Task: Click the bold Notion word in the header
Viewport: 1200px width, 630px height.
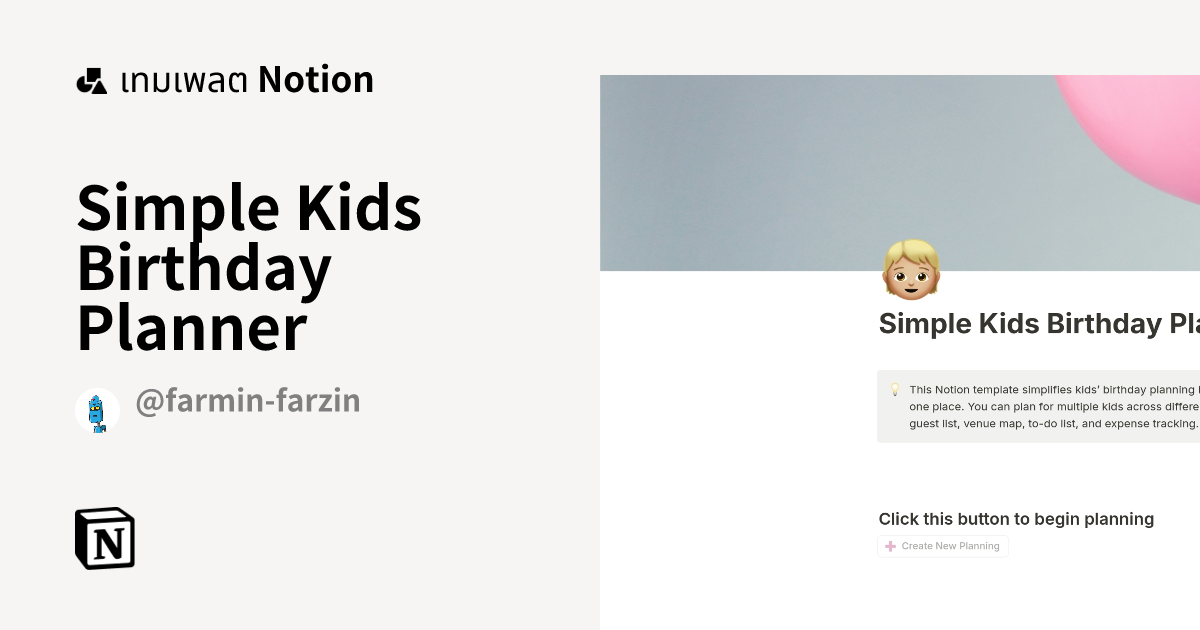Action: [316, 79]
